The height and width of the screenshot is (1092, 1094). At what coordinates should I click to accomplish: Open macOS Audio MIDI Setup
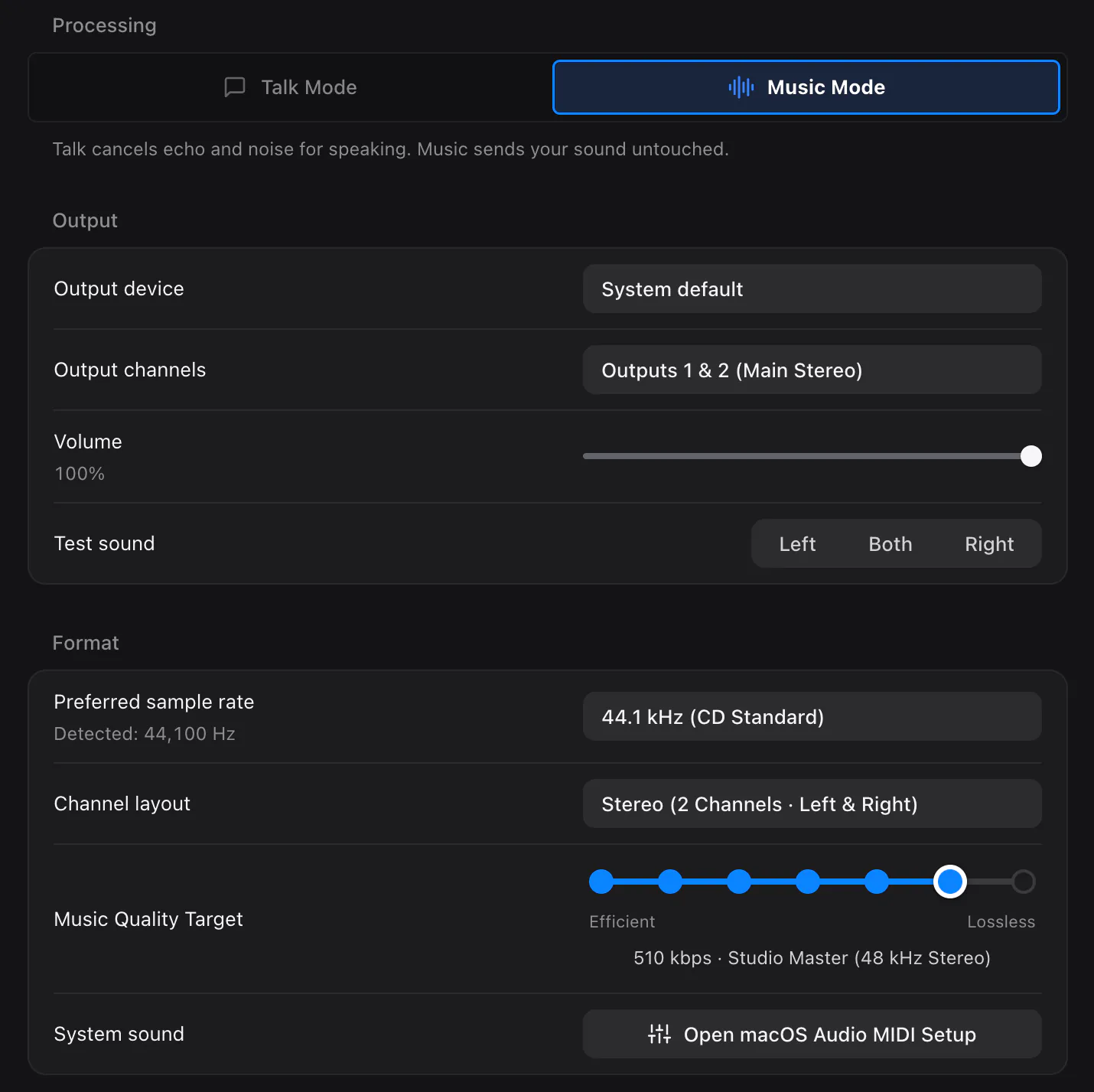(x=812, y=1034)
